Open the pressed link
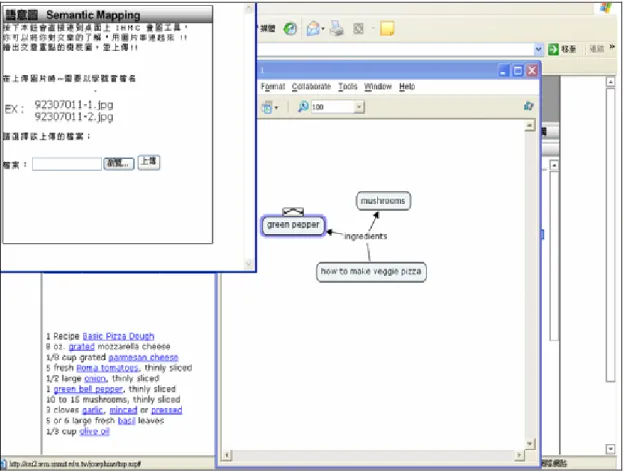Viewport: 625px width, 471px height. tap(167, 410)
